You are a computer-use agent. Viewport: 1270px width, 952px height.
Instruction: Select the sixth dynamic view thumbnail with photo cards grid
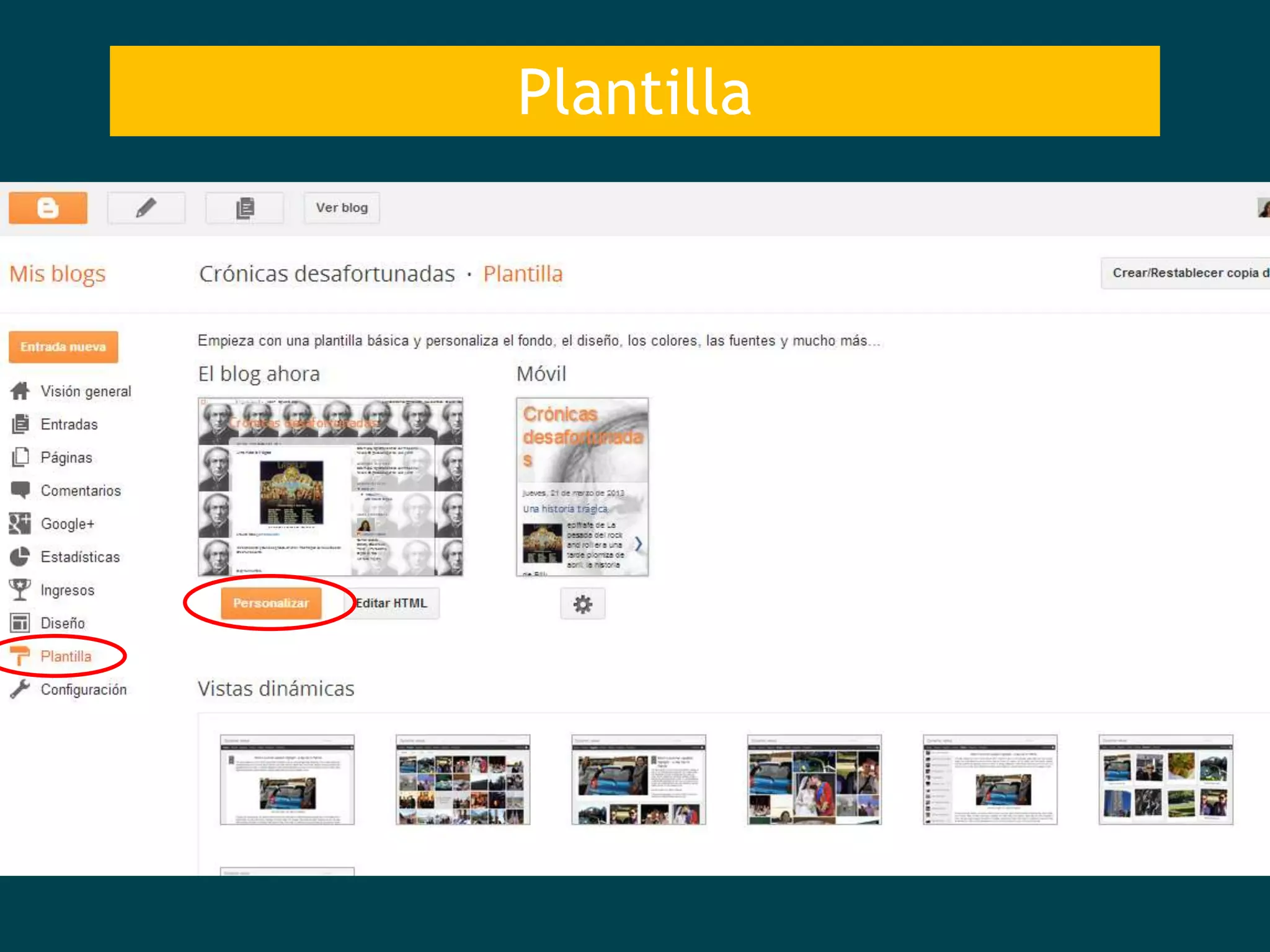pyautogui.click(x=1166, y=780)
